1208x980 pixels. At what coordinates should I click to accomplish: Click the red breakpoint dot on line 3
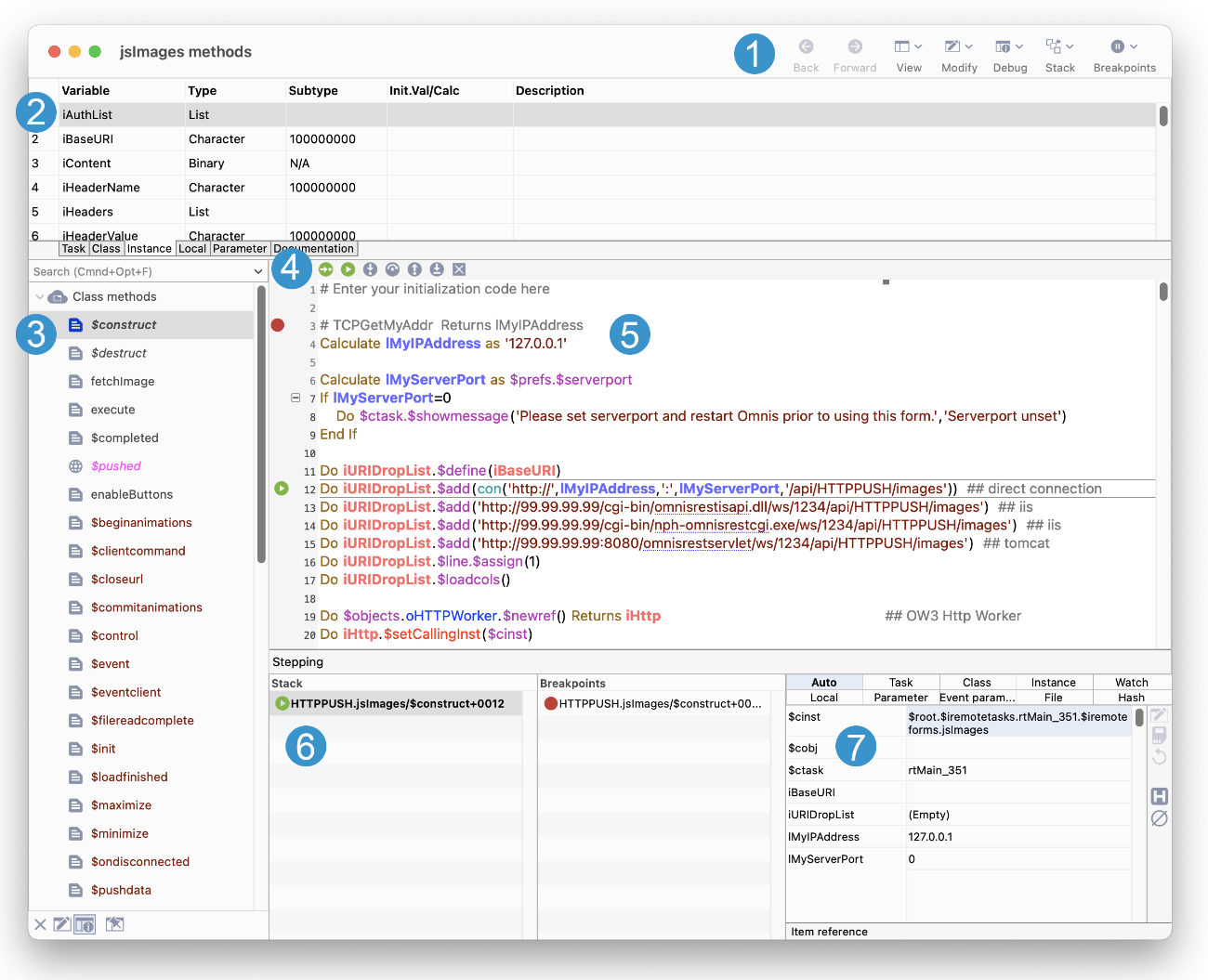coord(277,325)
